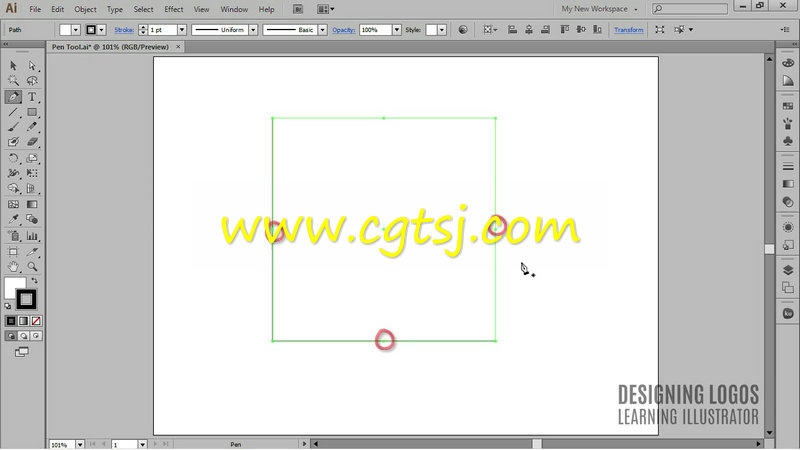This screenshot has height=450, width=800.
Task: Select the Zoom tool
Action: pyautogui.click(x=32, y=266)
